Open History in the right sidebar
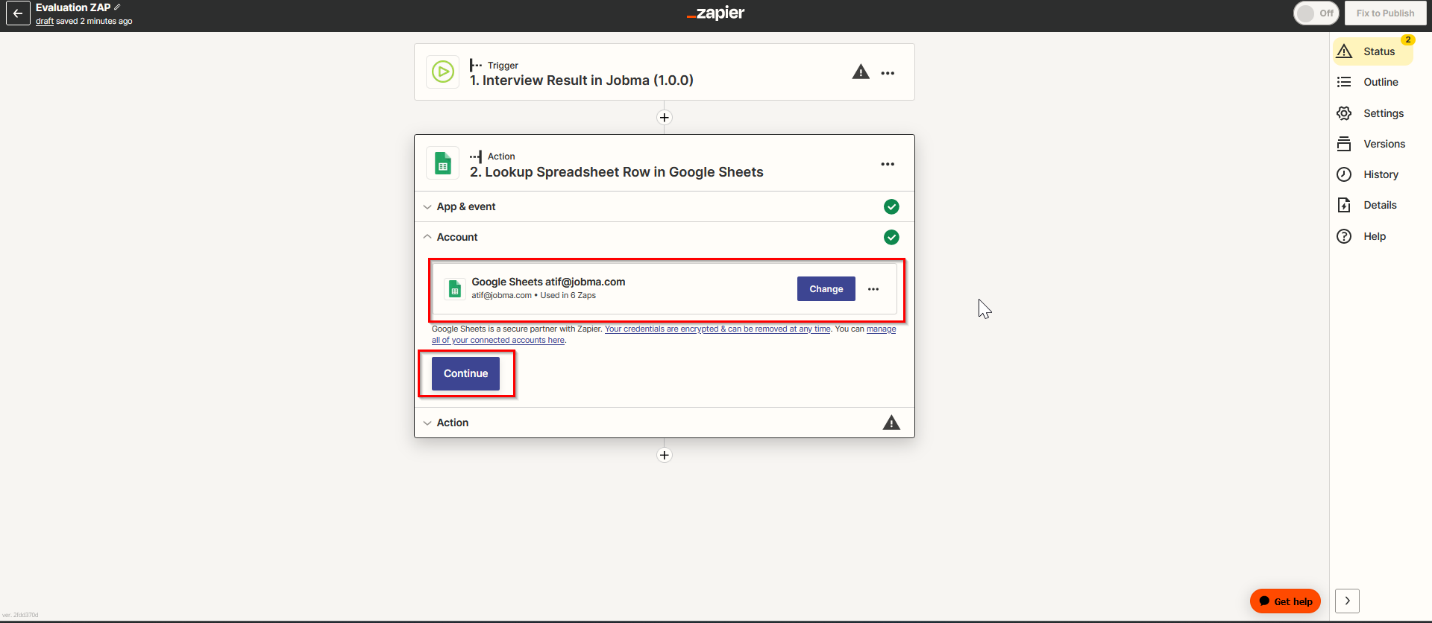This screenshot has height=623, width=1432. (1368, 174)
